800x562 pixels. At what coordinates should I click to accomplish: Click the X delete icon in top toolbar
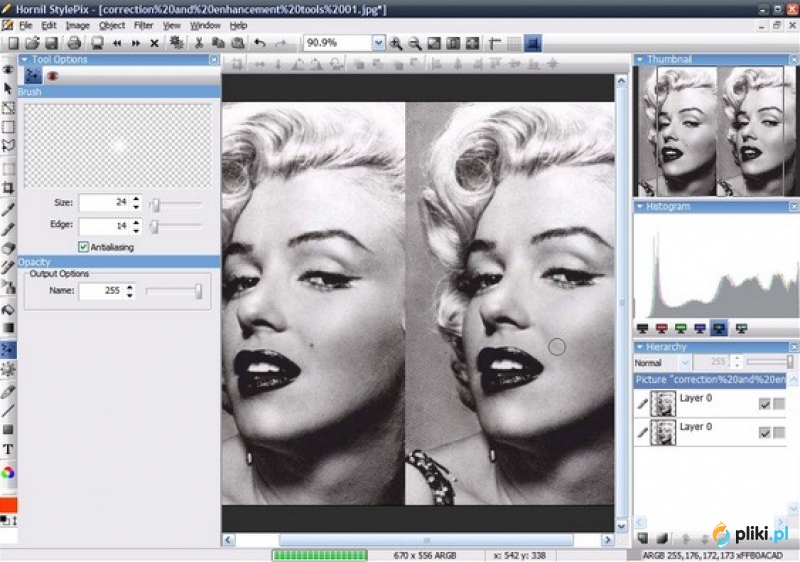pyautogui.click(x=154, y=44)
